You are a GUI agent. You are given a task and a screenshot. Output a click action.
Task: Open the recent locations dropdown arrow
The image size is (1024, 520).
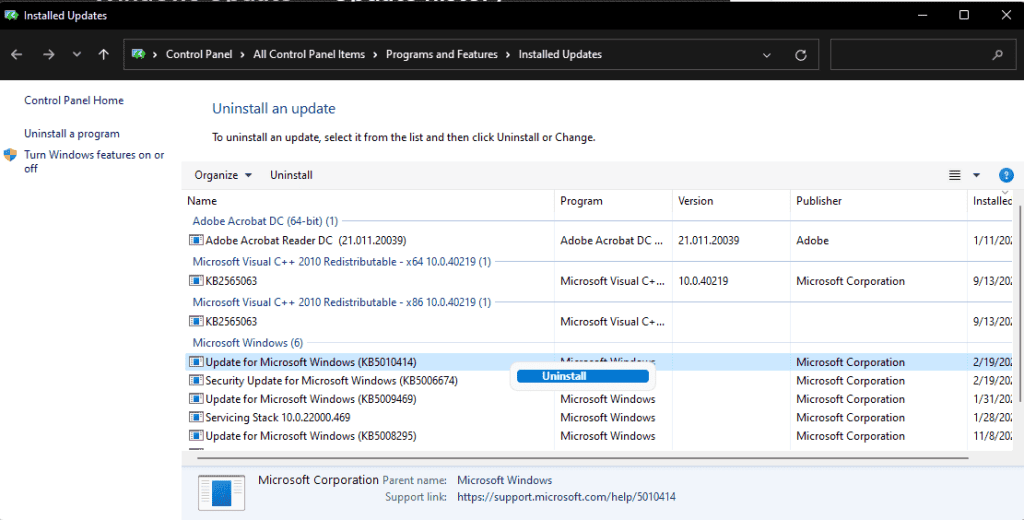coord(77,55)
